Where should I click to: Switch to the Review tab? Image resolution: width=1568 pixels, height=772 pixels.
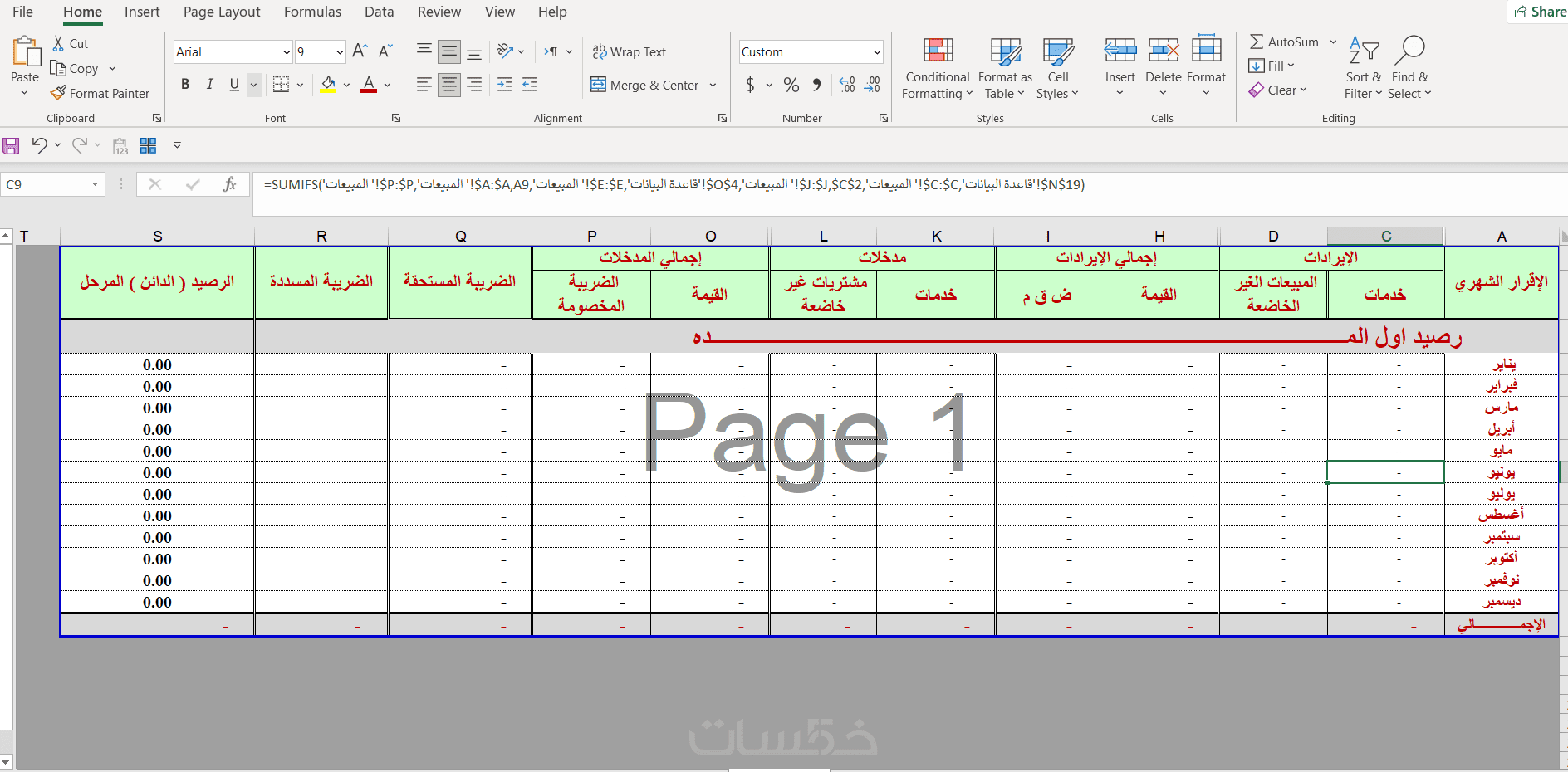[439, 12]
